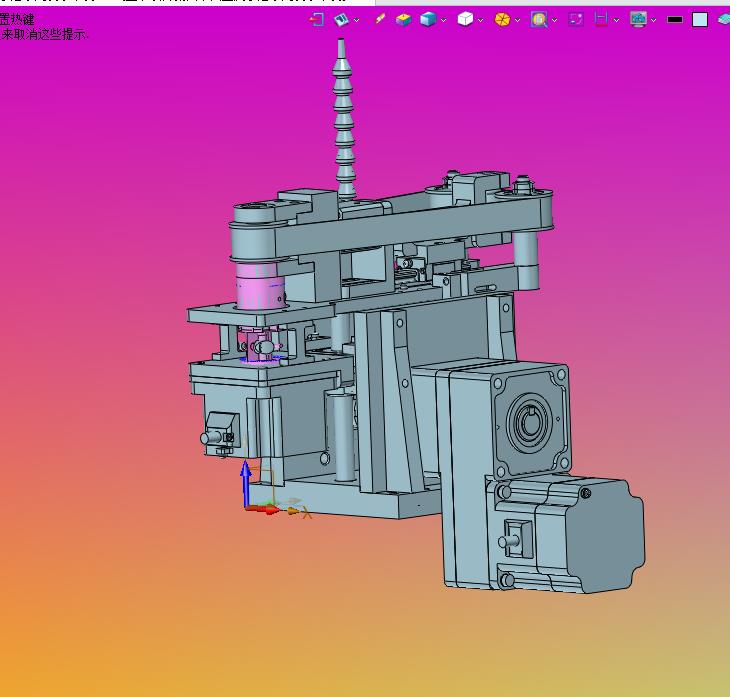
Task: Expand the monitor icon dropdown arrow
Action: tap(653, 20)
